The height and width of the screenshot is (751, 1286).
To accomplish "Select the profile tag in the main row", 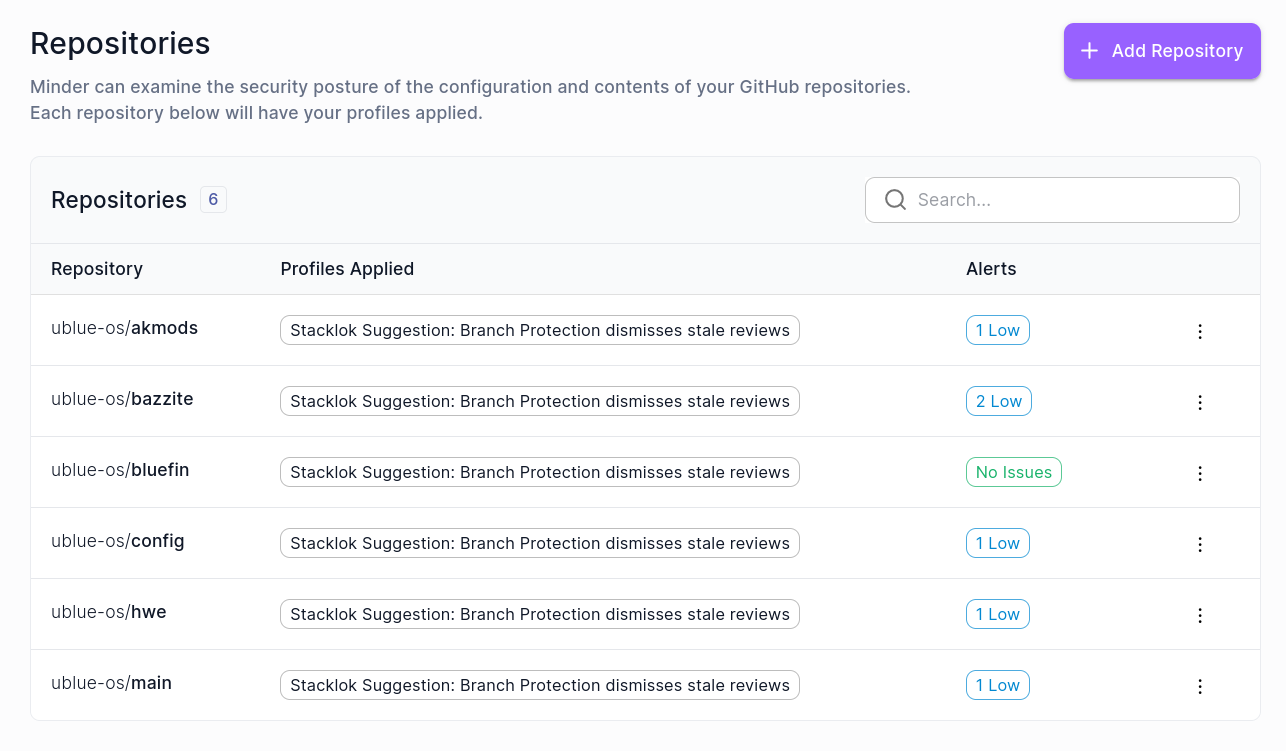I will point(539,685).
